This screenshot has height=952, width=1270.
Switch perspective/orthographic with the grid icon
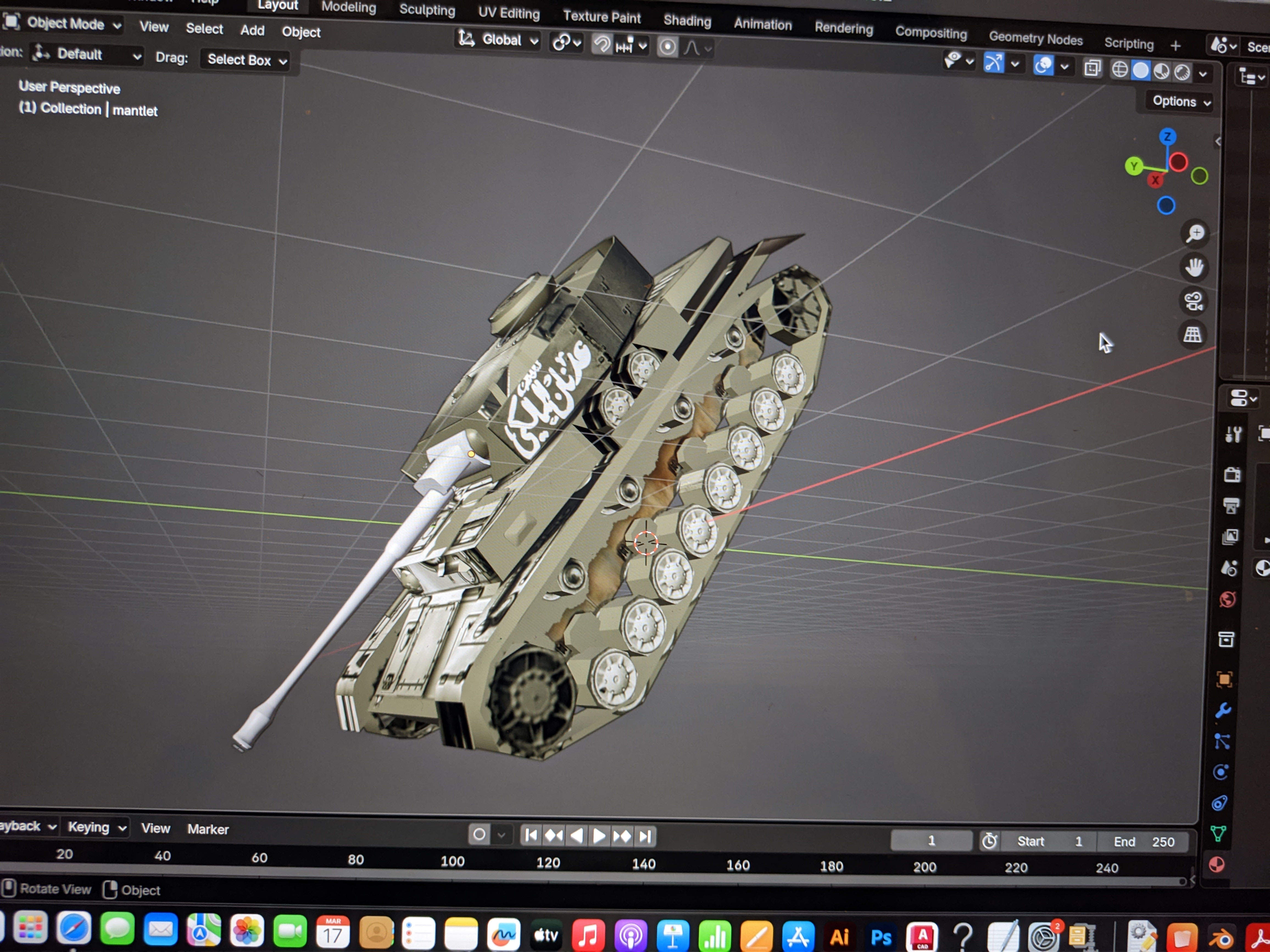pos(1193,334)
